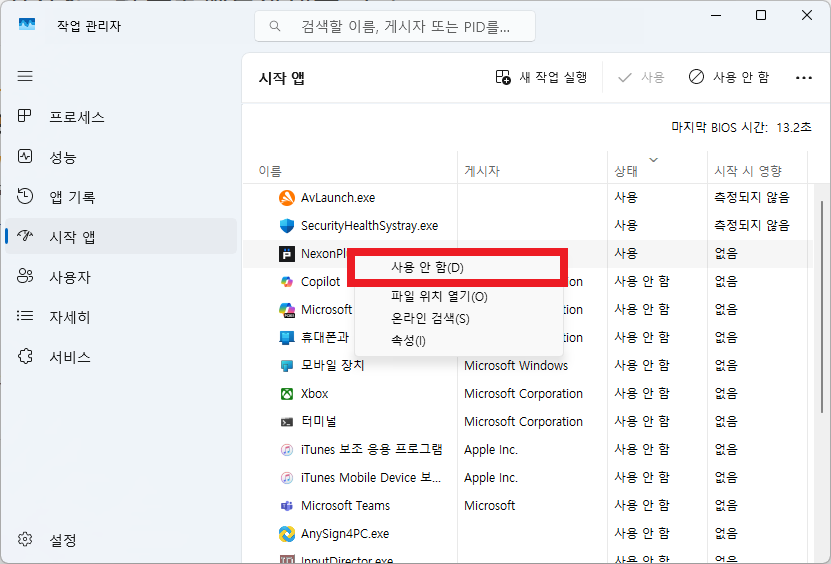Click the Task Manager app icon
This screenshot has height=564, width=831.
26,25
